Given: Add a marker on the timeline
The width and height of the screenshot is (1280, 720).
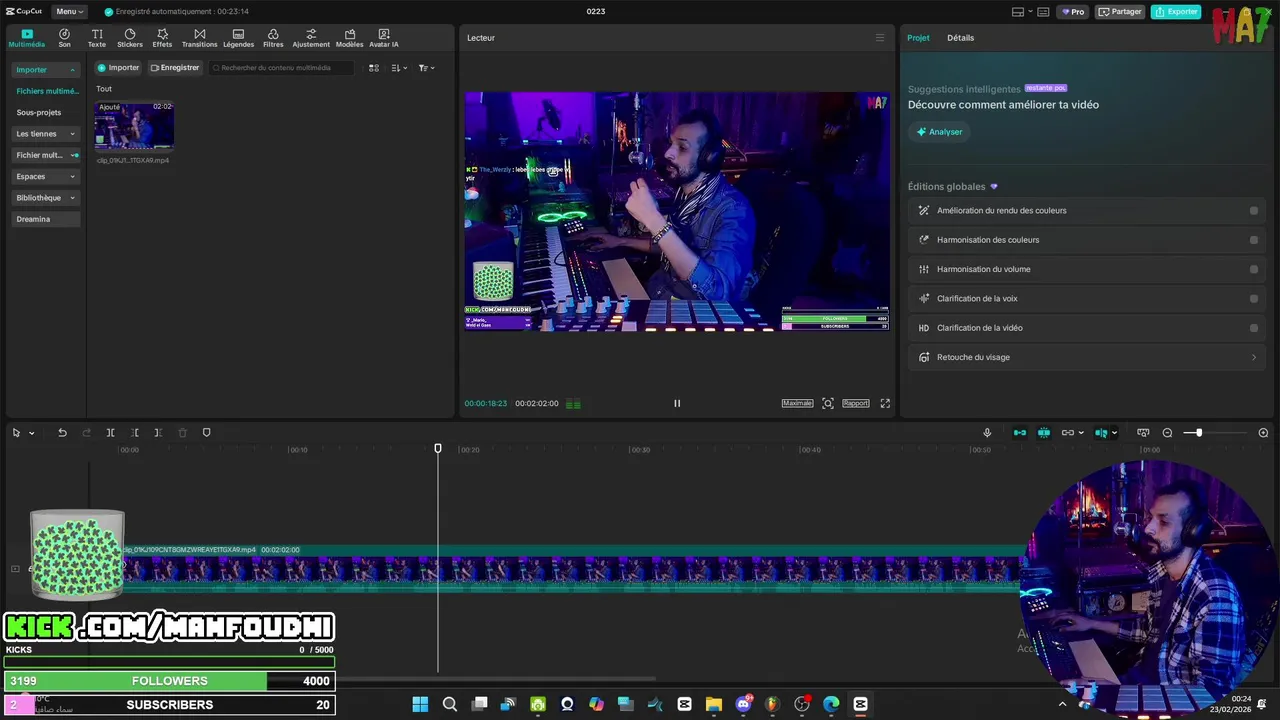Looking at the screenshot, I should click(207, 432).
